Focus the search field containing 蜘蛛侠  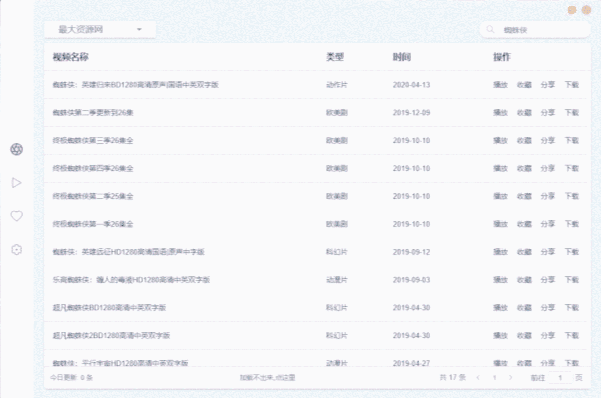pyautogui.click(x=535, y=30)
